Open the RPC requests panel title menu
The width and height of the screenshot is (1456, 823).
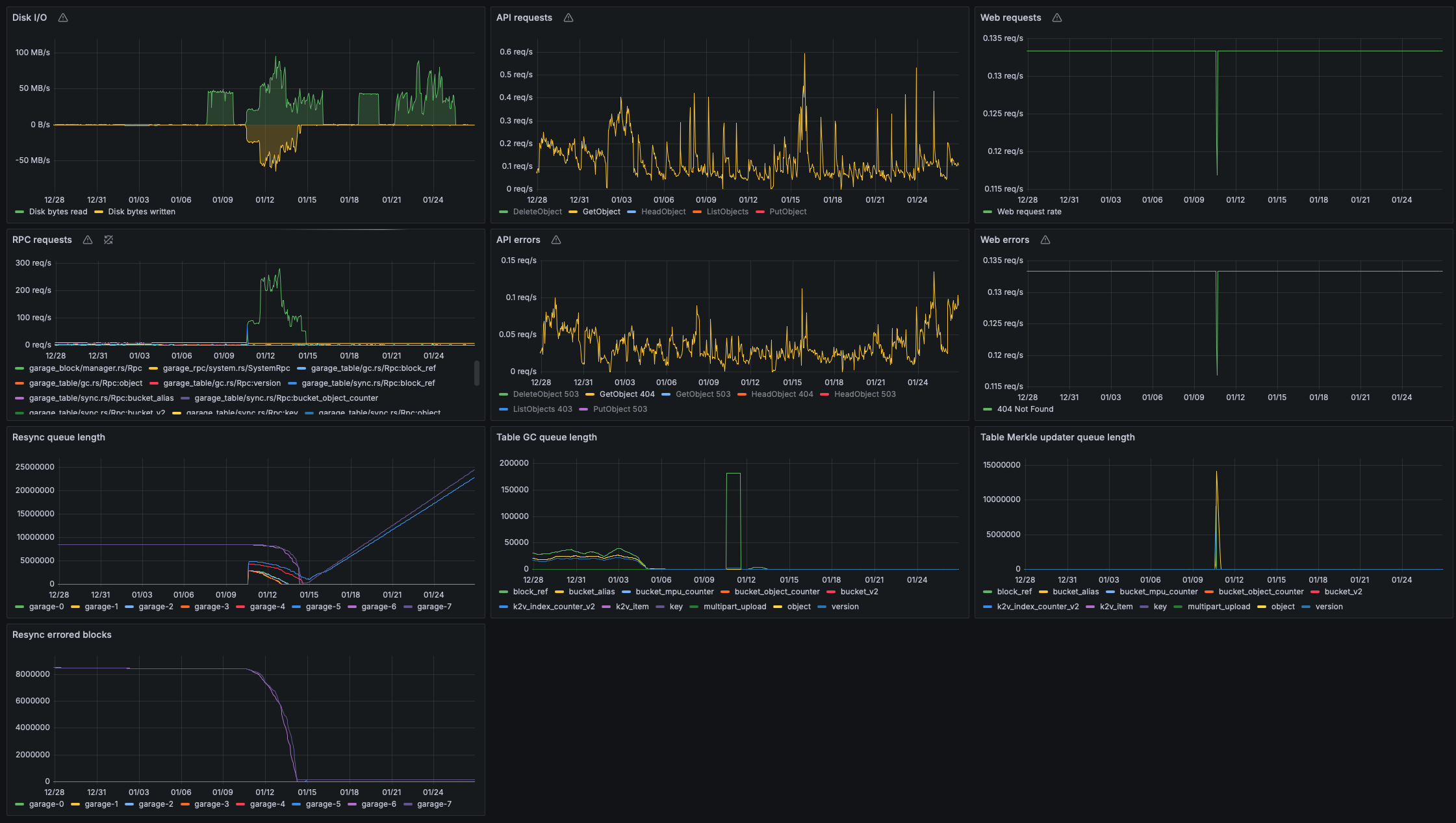tap(42, 240)
